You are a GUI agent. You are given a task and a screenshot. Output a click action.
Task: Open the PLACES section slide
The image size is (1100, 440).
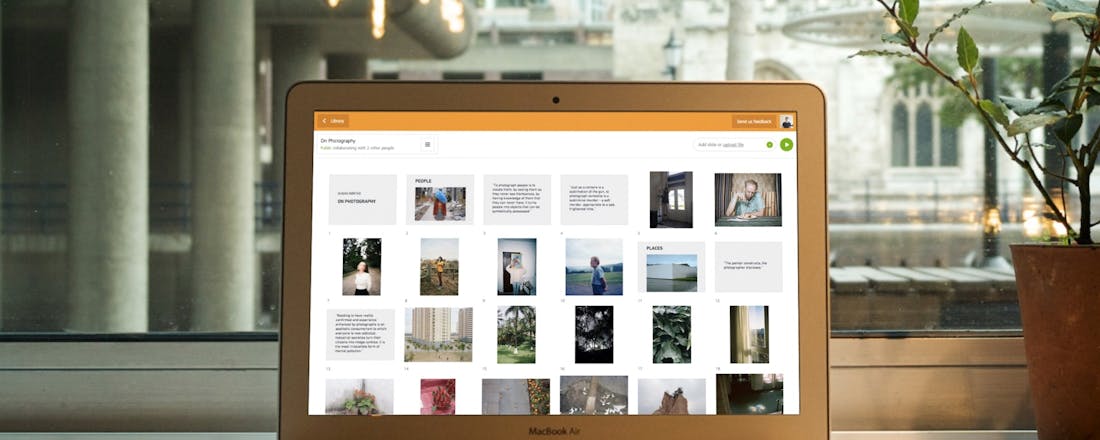click(x=671, y=267)
